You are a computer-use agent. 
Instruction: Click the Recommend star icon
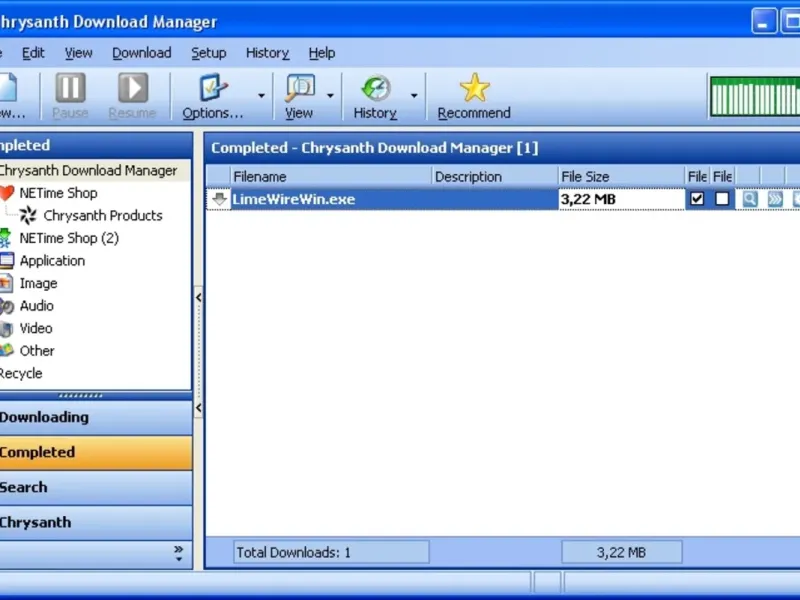point(474,88)
